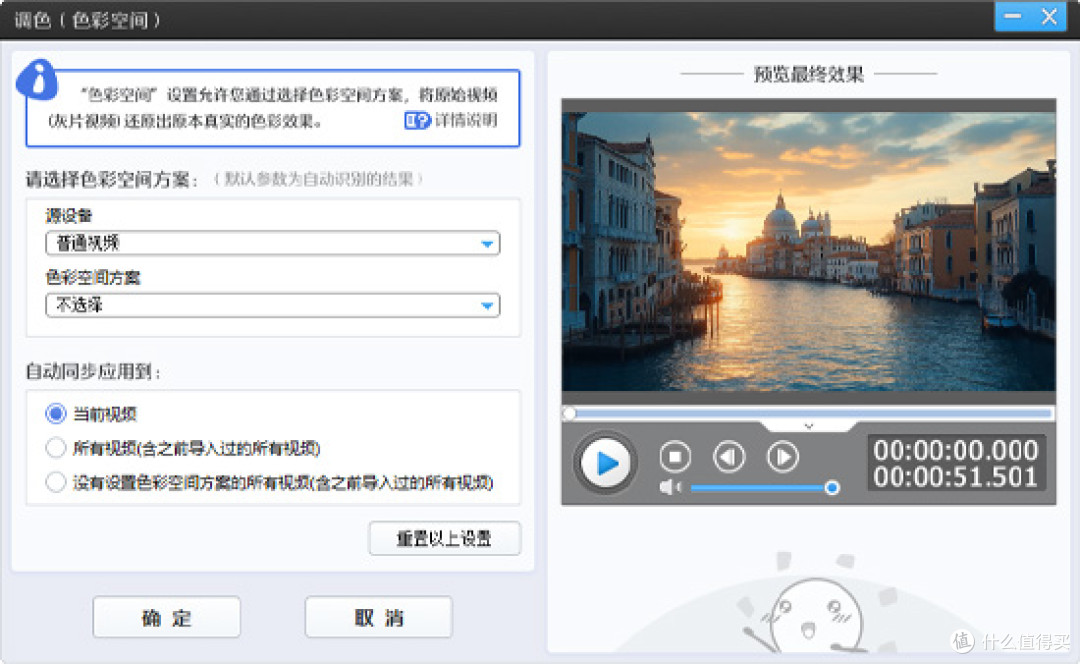Stop the preview playback
1080x664 pixels.
click(675, 457)
